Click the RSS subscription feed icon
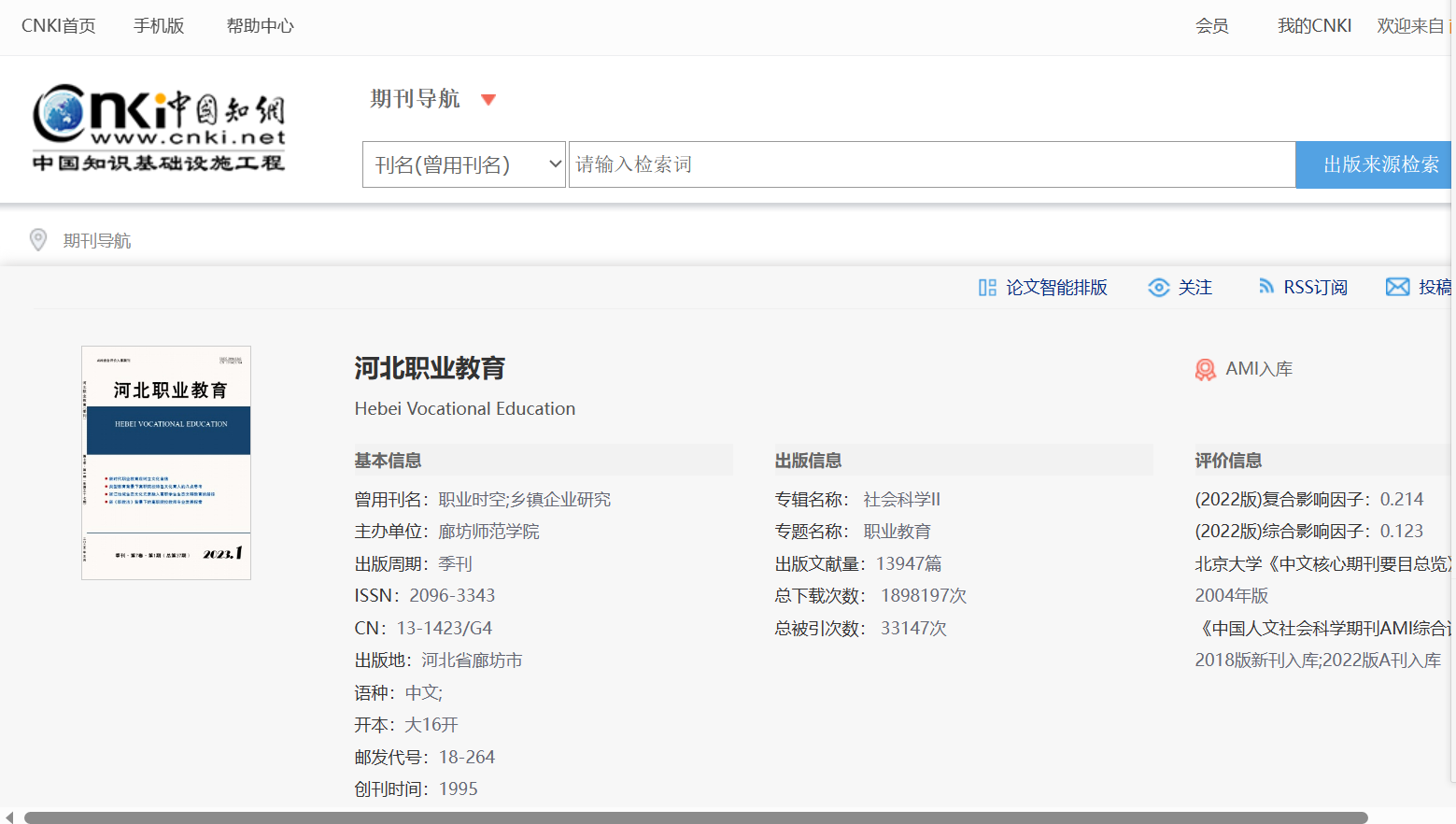The image size is (1456, 824). (1265, 287)
